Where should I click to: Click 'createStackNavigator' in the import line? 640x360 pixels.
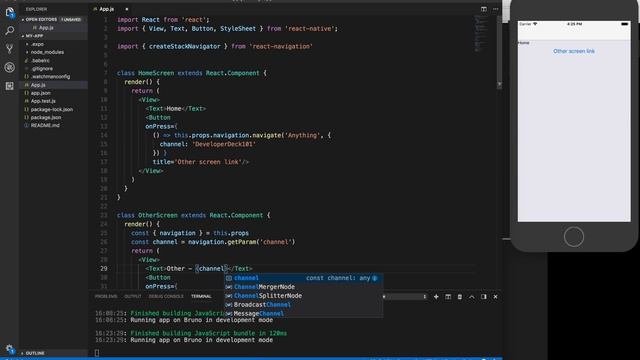pos(184,47)
